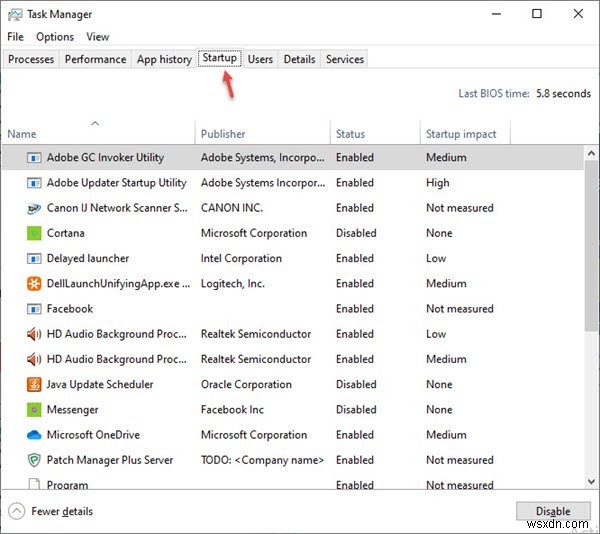Viewport: 600px width, 534px height.
Task: Minimize the Task Manager window
Action: point(496,14)
